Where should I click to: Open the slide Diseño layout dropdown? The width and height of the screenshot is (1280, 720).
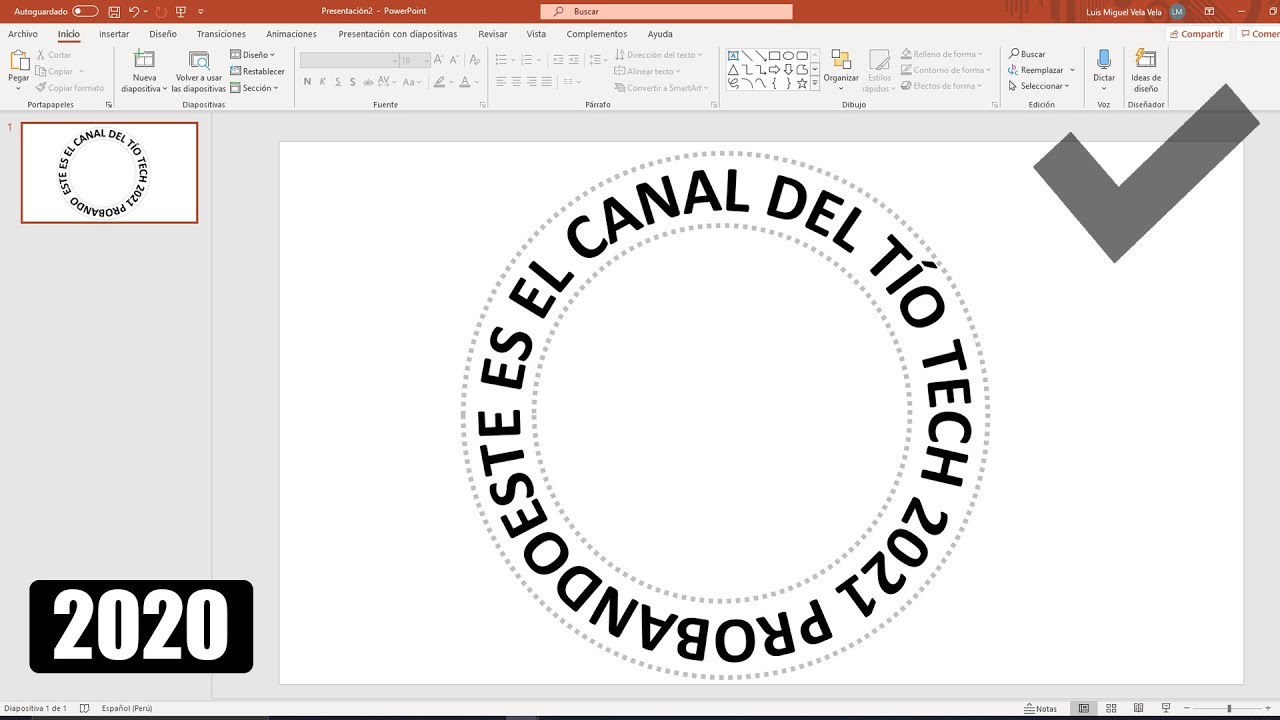click(252, 55)
